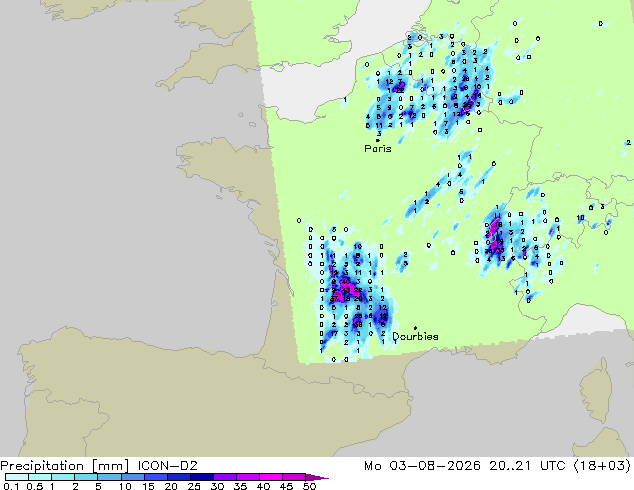634x490 pixels.
Task: Click the legend tick label "50"
Action: click(310, 486)
